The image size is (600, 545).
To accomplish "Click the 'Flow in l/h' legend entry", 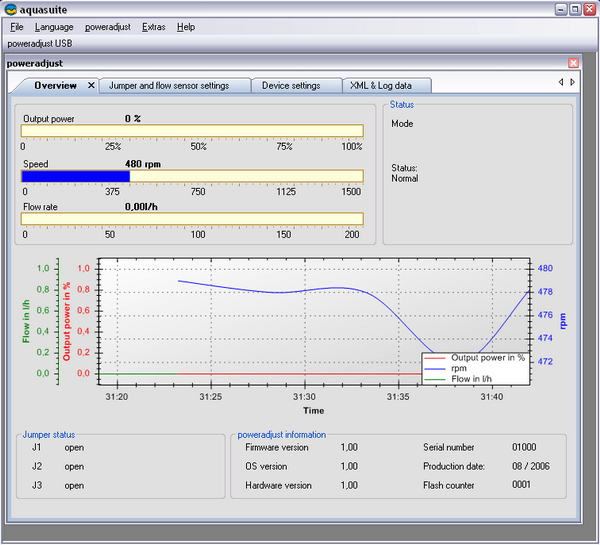I will click(x=458, y=379).
